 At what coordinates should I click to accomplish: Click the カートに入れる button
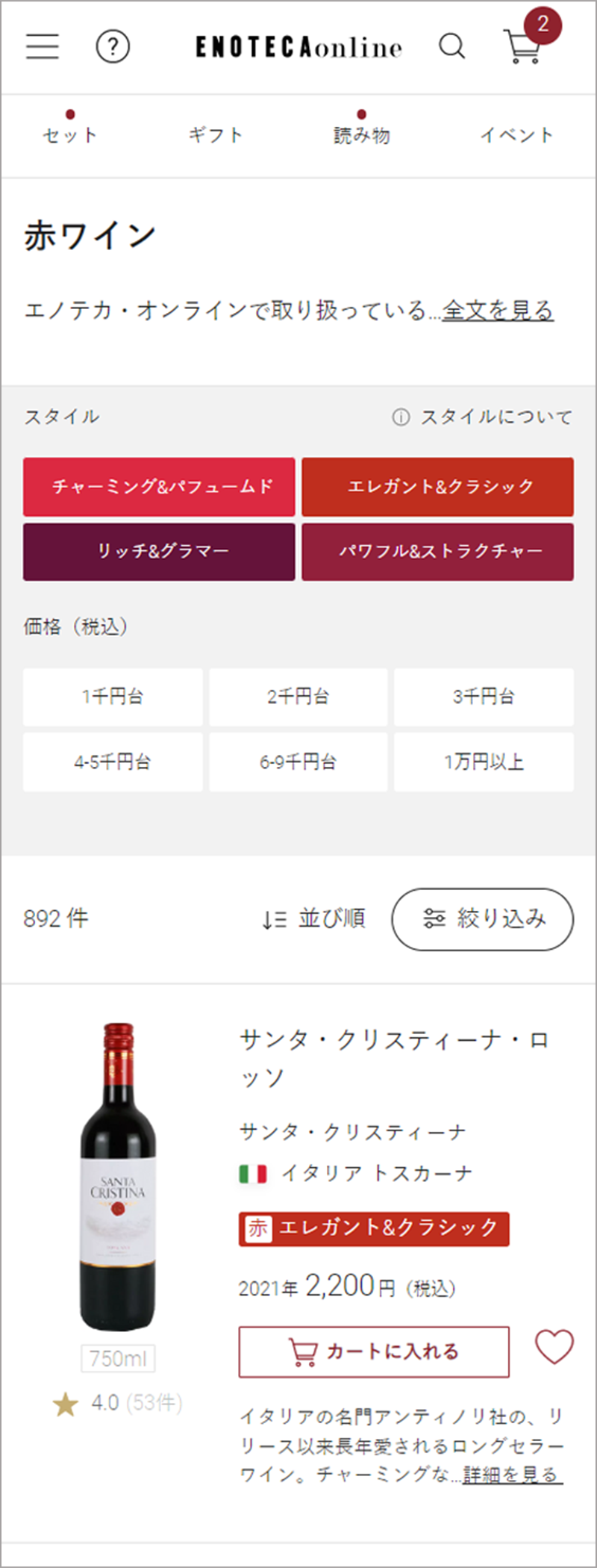[x=374, y=1351]
